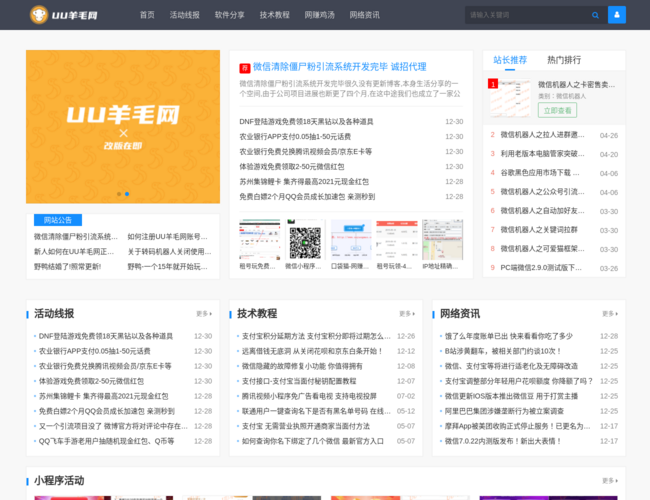The image size is (650, 500).
Task: Expand 更多 in 网络资讯 section
Action: [610, 314]
